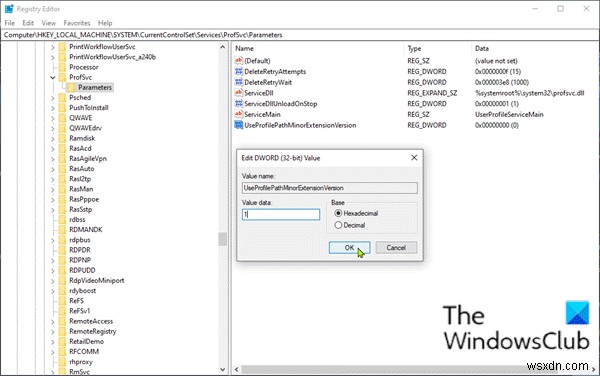
Task: Click the Processor folder icon
Action: click(62, 67)
